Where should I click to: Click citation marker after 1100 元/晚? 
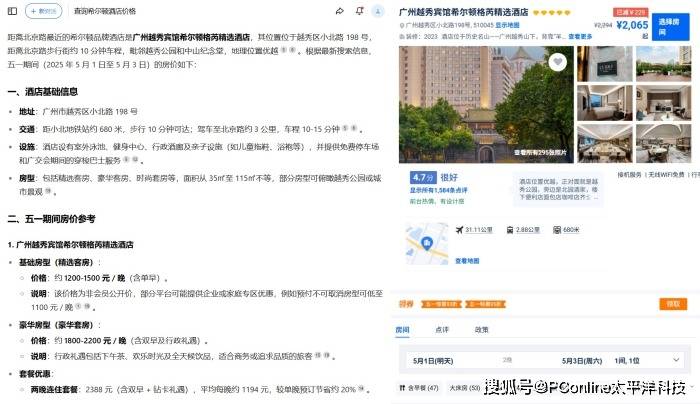[x=83, y=307]
